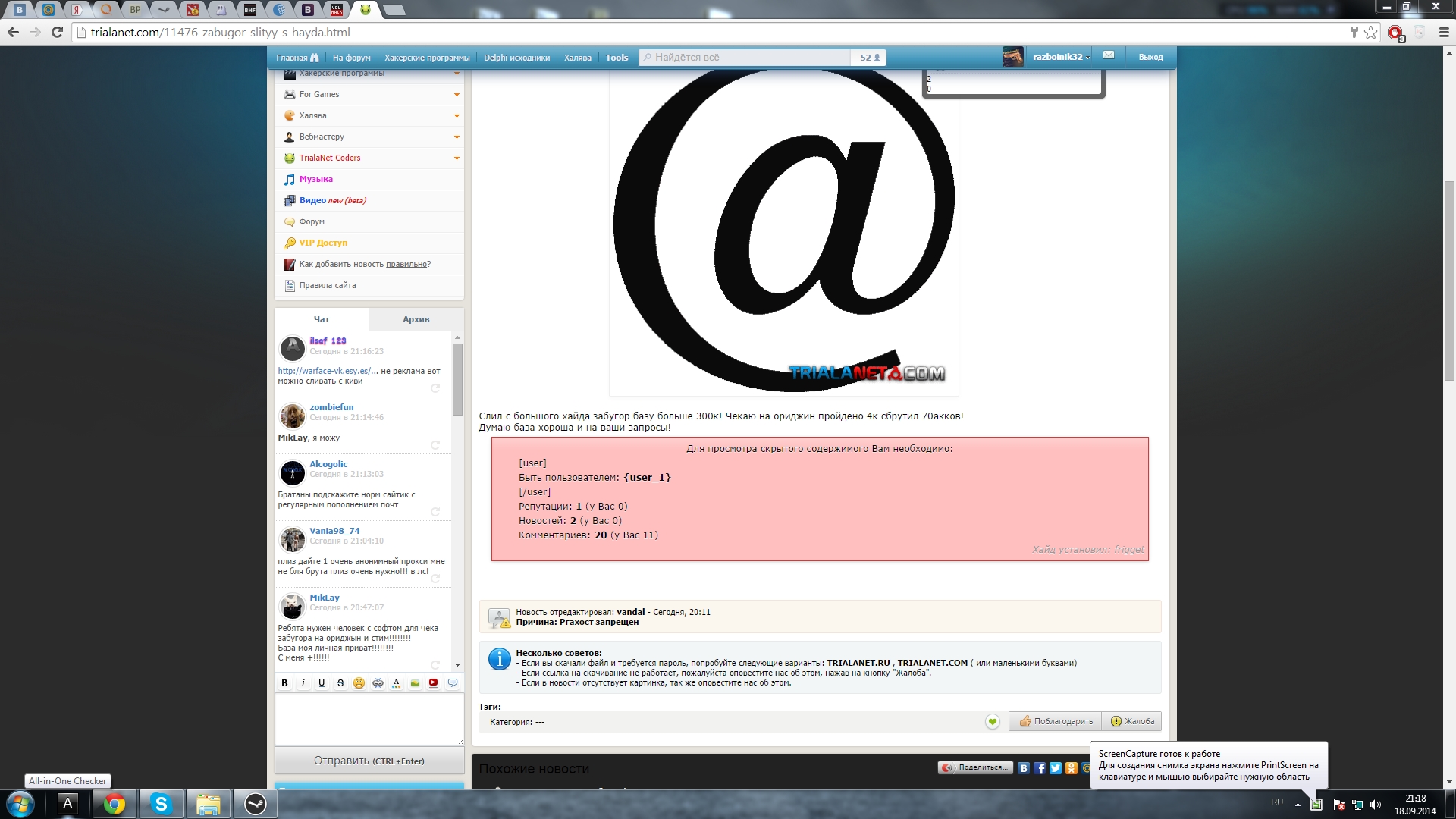Click the Выход logout link
This screenshot has width=1456, height=819.
[x=1150, y=58]
